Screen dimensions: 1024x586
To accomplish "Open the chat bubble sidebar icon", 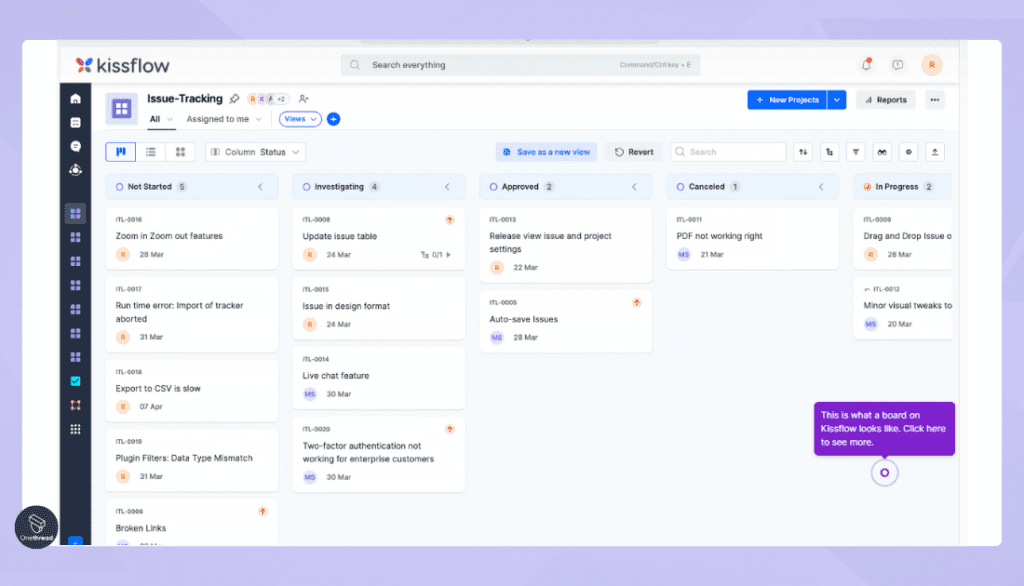I will (75, 146).
